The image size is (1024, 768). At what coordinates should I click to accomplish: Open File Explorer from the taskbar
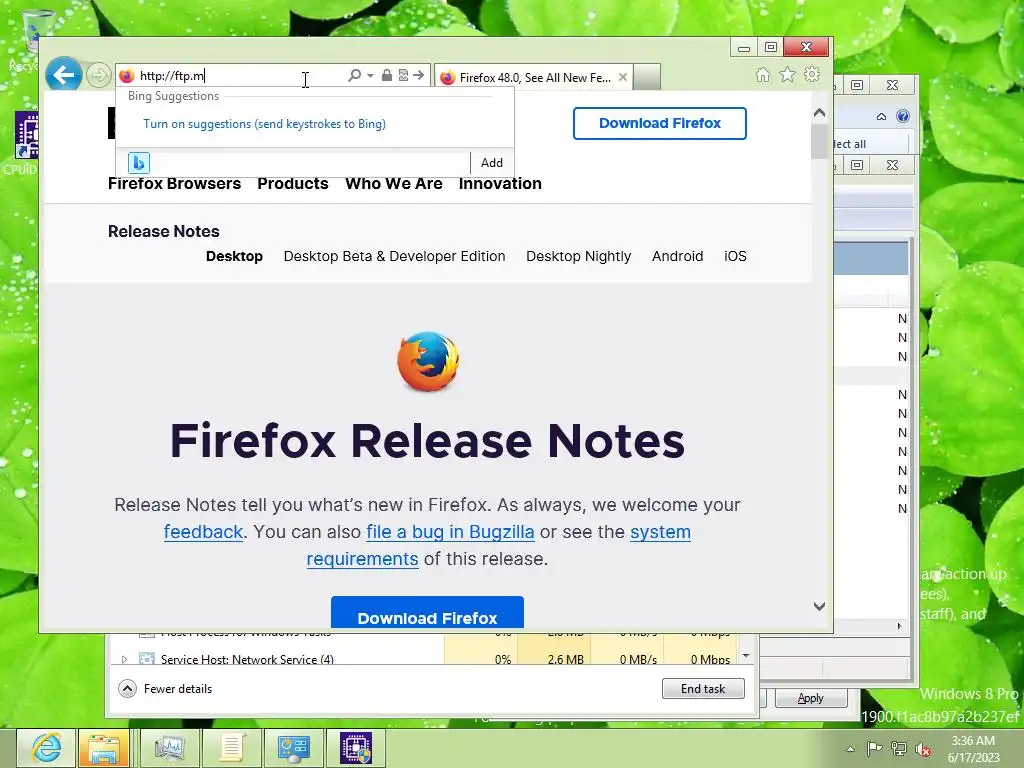point(104,748)
